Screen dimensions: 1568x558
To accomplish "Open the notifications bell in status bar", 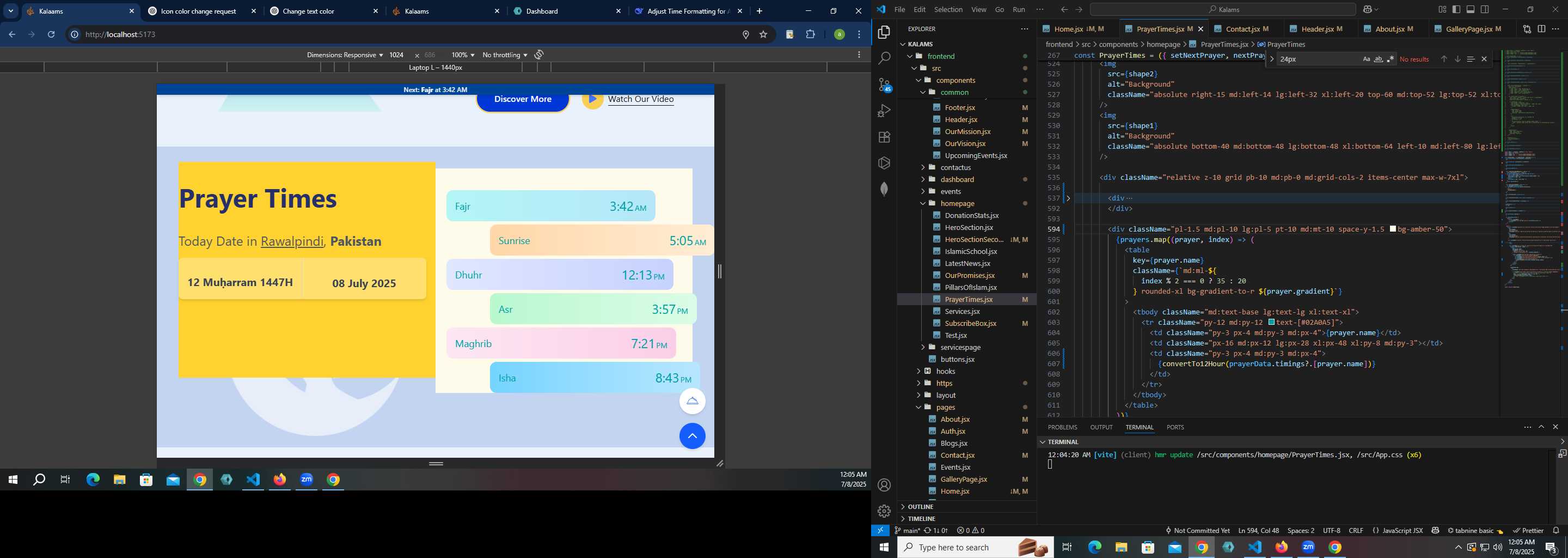I will pos(1556,531).
